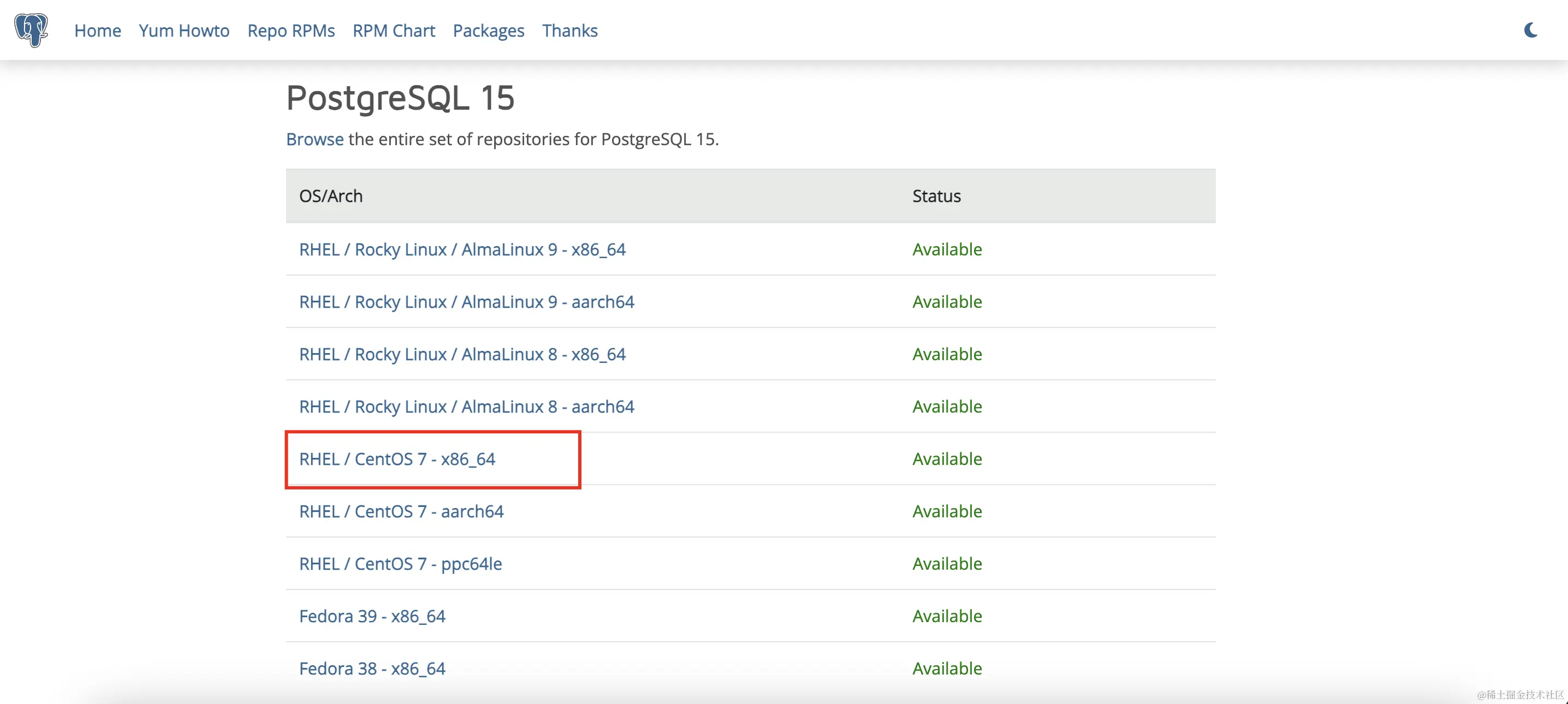Click the Browse link for PostgreSQL 15 repositories
Viewport: 1568px width, 704px height.
coord(314,139)
